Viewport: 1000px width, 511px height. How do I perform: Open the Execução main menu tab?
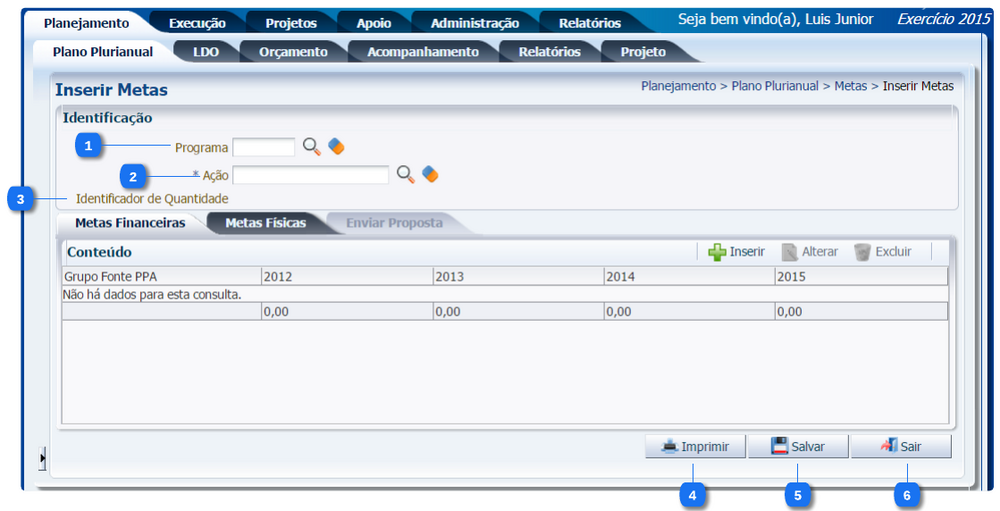coord(197,23)
